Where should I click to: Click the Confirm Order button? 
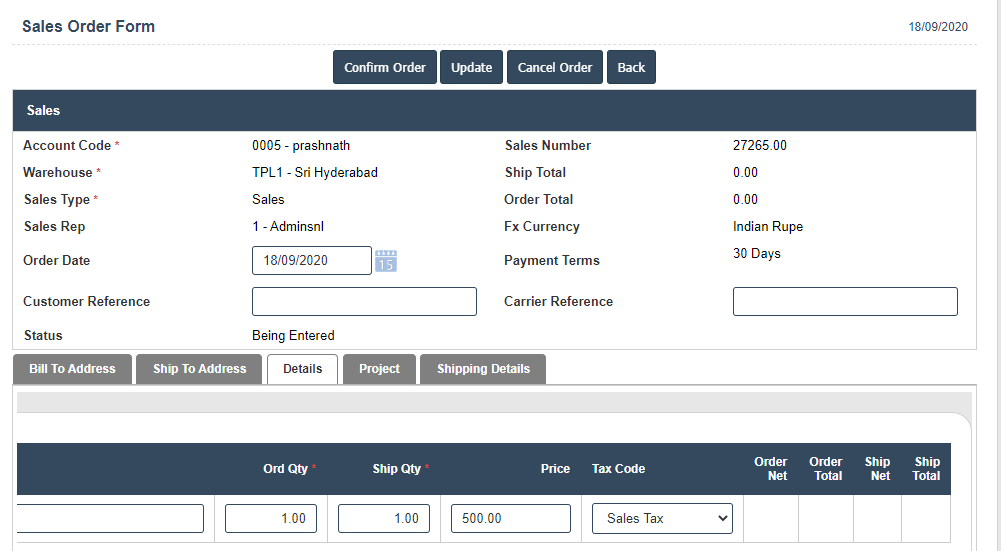coord(385,67)
